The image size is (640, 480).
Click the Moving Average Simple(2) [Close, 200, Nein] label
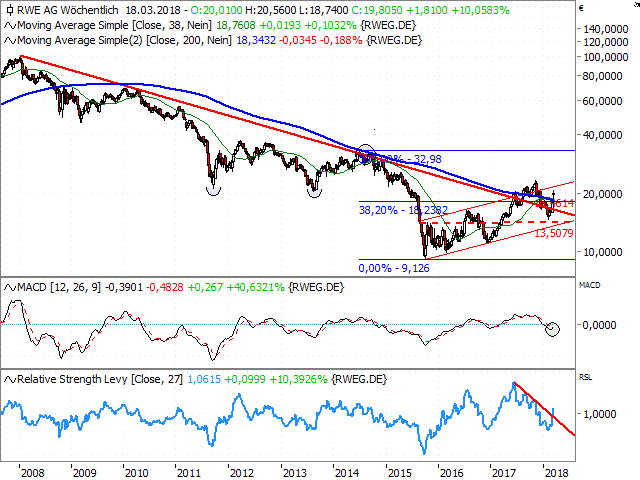[124, 40]
